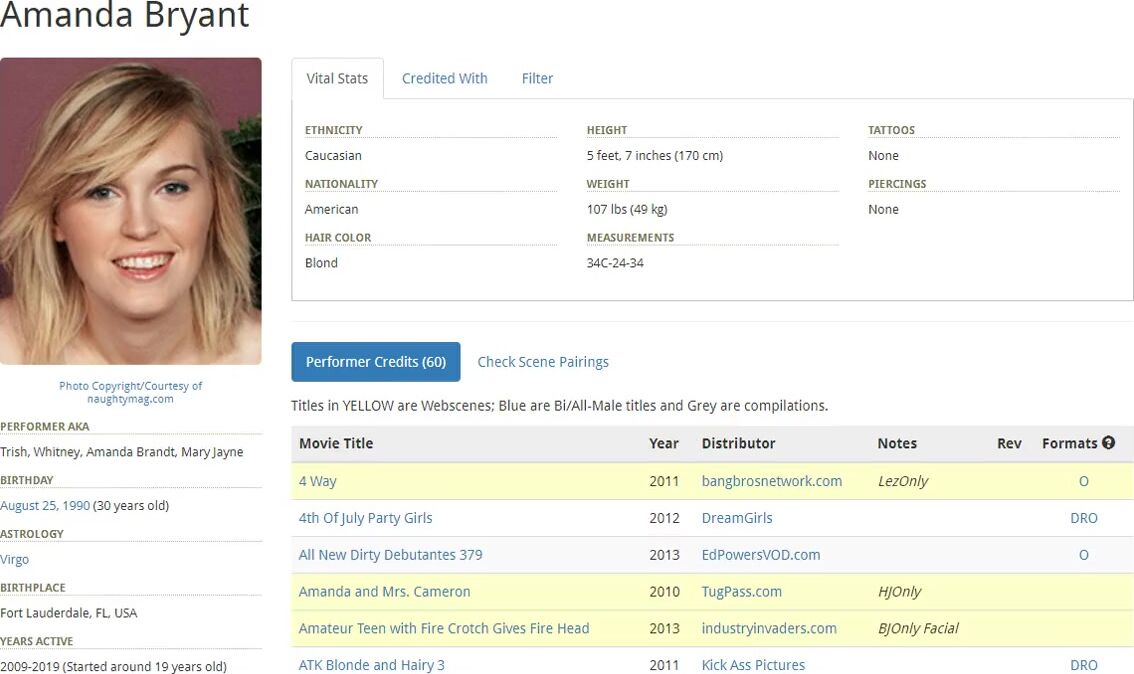Screen dimensions: 1134x674
Task: Open the naughtymag.com photo credit link
Action: 130,399
